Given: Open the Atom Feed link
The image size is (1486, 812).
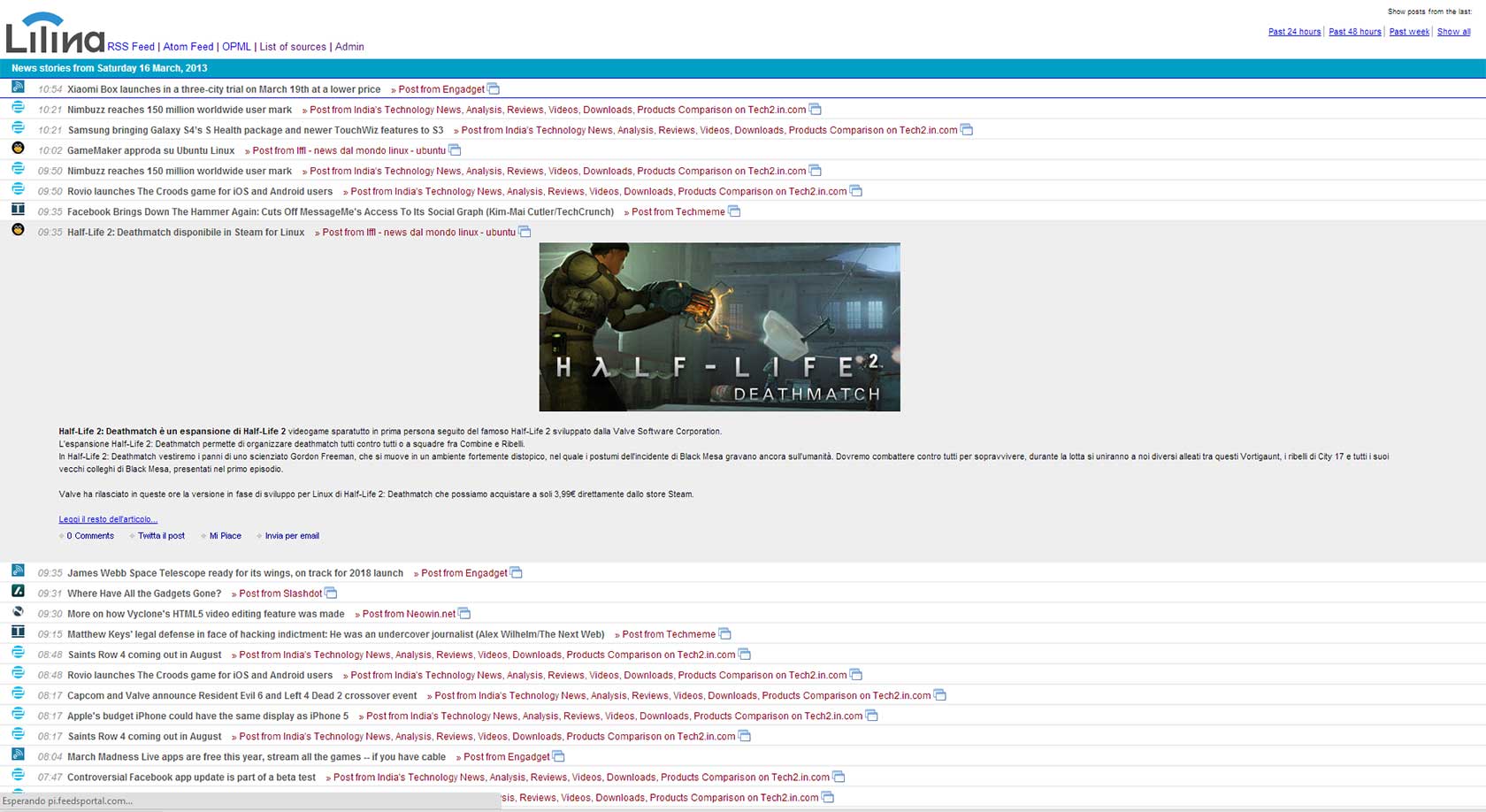Looking at the screenshot, I should click(x=188, y=47).
